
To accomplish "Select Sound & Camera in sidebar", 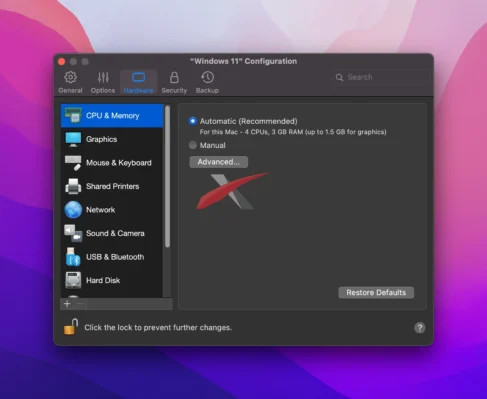I will pos(112,233).
